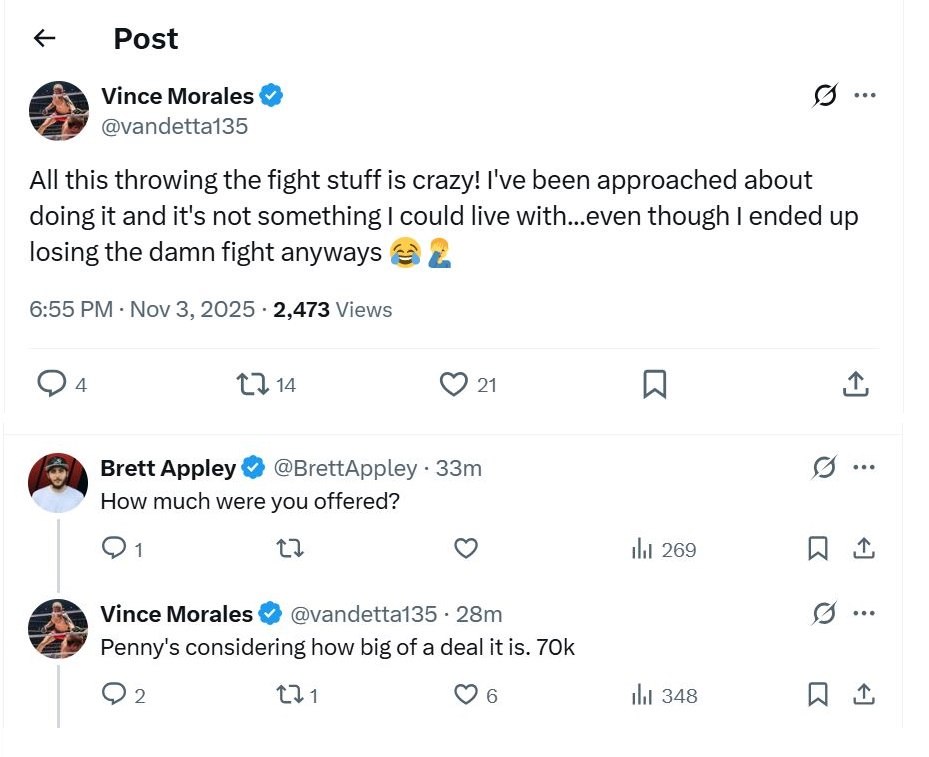Like the main post with 21 likes
The image size is (929, 757).
click(454, 384)
